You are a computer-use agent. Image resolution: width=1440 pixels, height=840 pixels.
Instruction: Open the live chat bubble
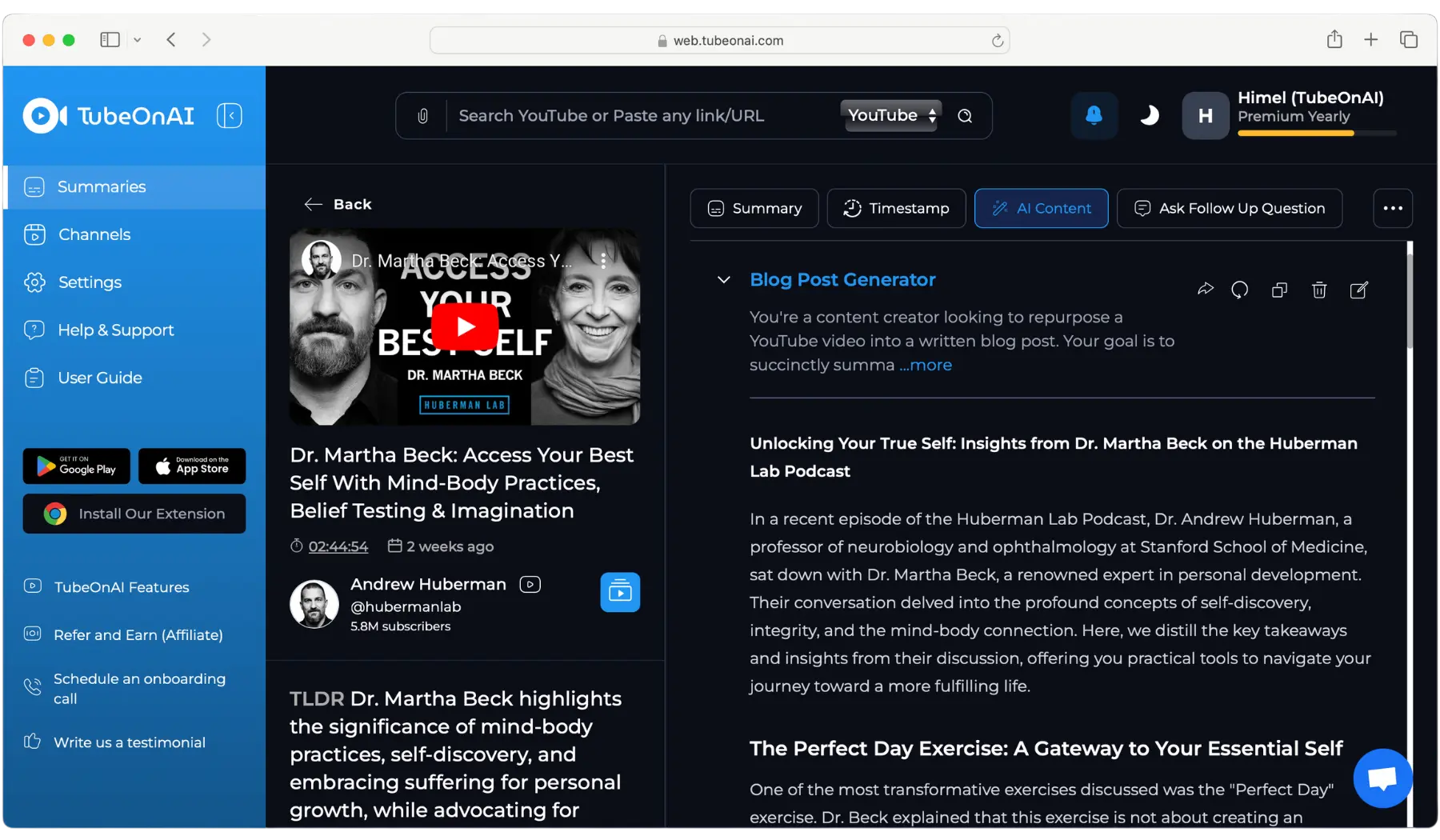pos(1382,778)
